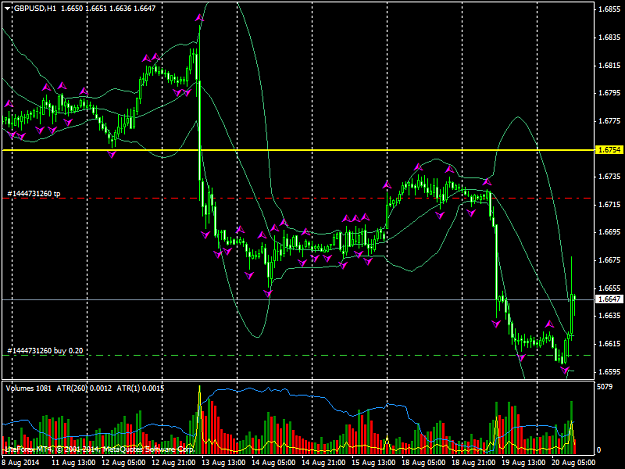Click the 0 value on volume scale

tap(599, 450)
